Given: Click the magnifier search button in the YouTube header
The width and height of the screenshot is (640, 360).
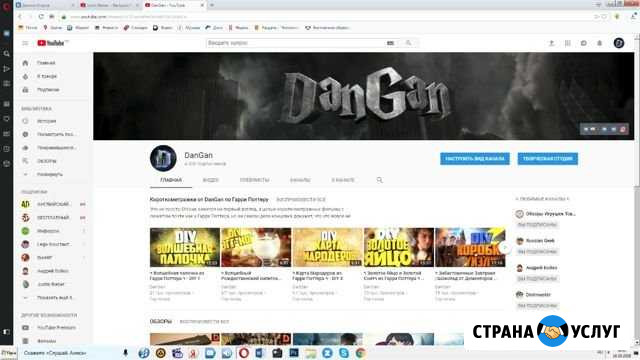Looking at the screenshot, I should click(x=408, y=43).
